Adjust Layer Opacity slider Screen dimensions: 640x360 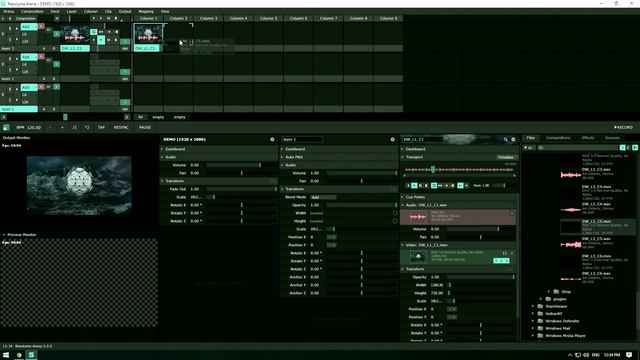pos(362,205)
